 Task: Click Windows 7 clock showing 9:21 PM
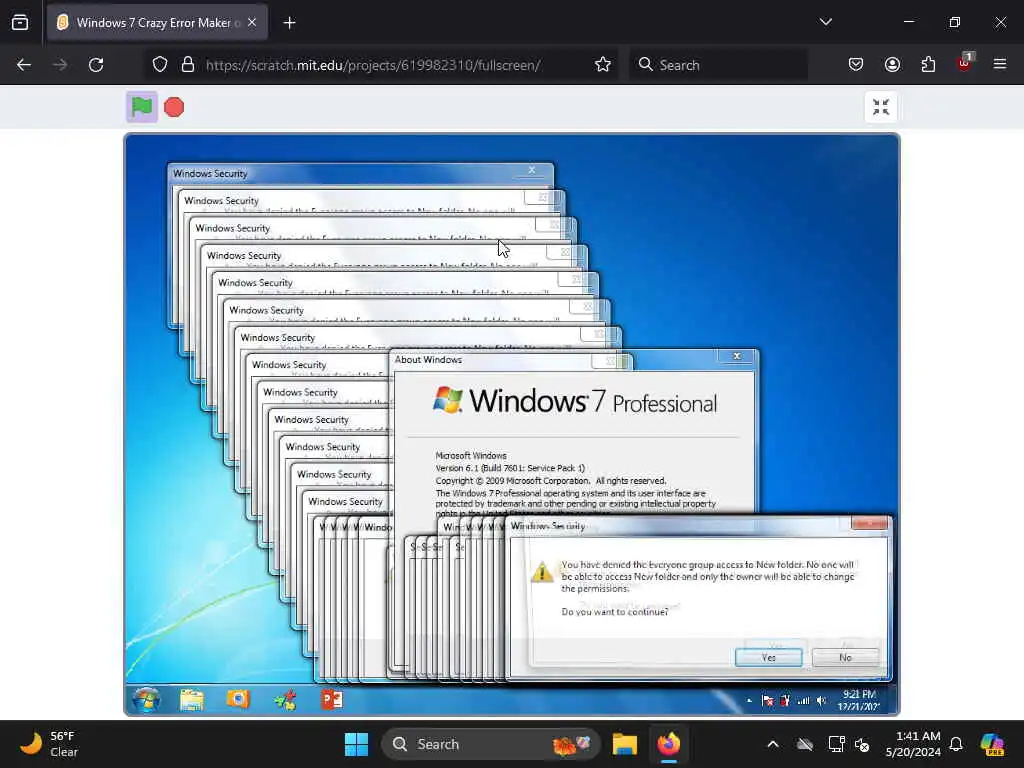click(x=859, y=700)
